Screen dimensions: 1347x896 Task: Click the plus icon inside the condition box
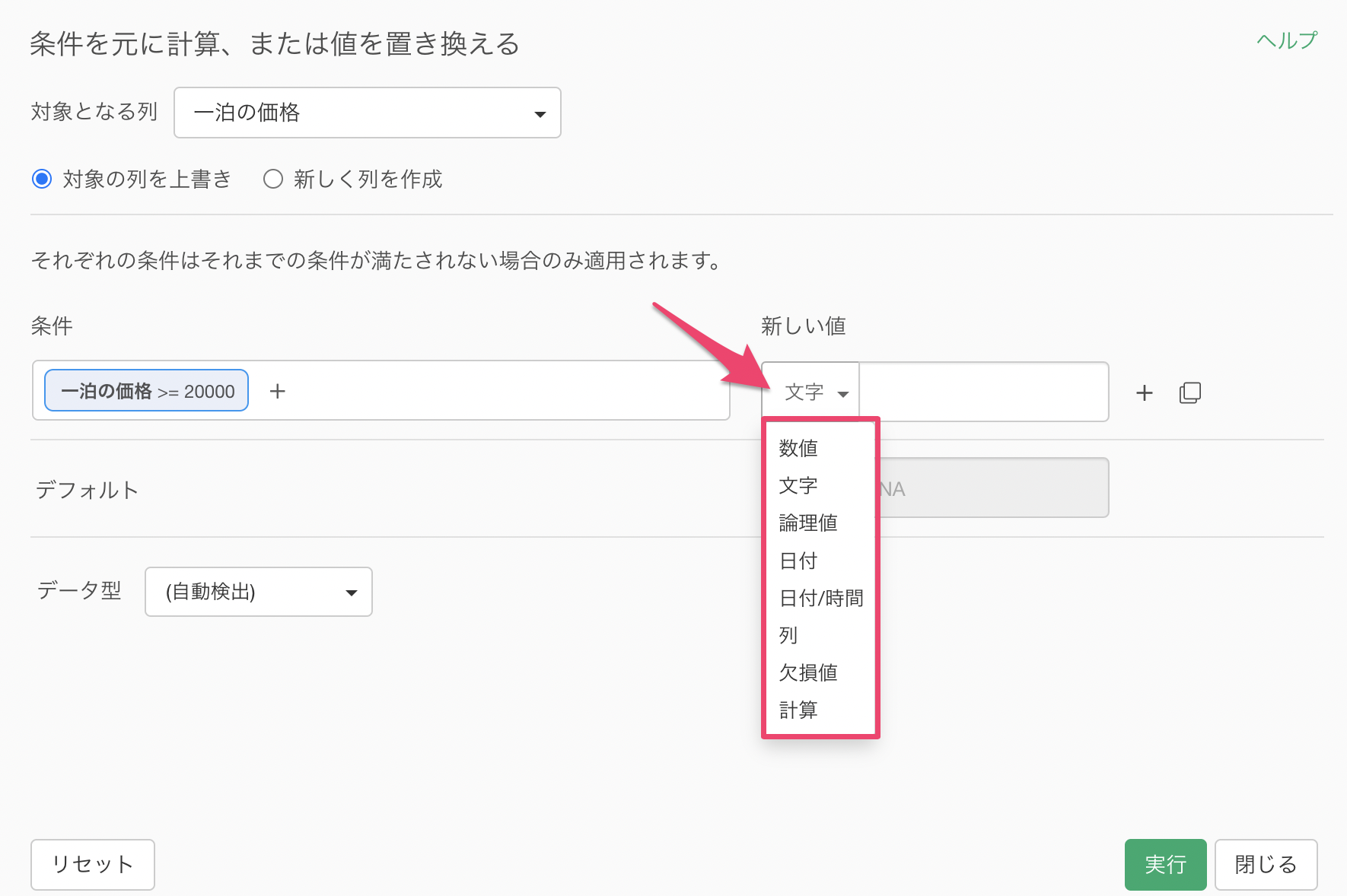click(278, 391)
